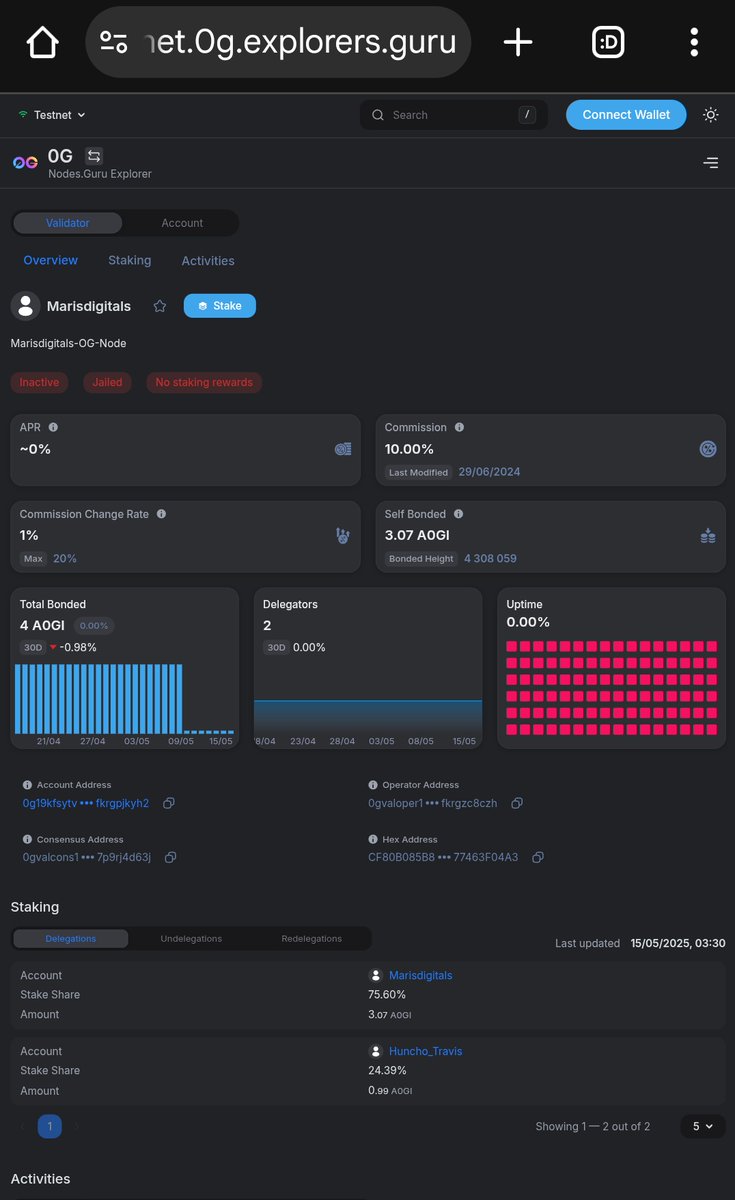Open account address 0g19kfsytv link
Viewport: 735px width, 1200px height.
pyautogui.click(x=86, y=803)
